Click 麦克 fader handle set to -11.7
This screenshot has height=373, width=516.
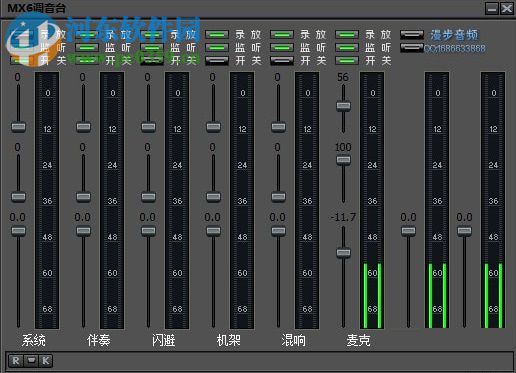(x=343, y=253)
